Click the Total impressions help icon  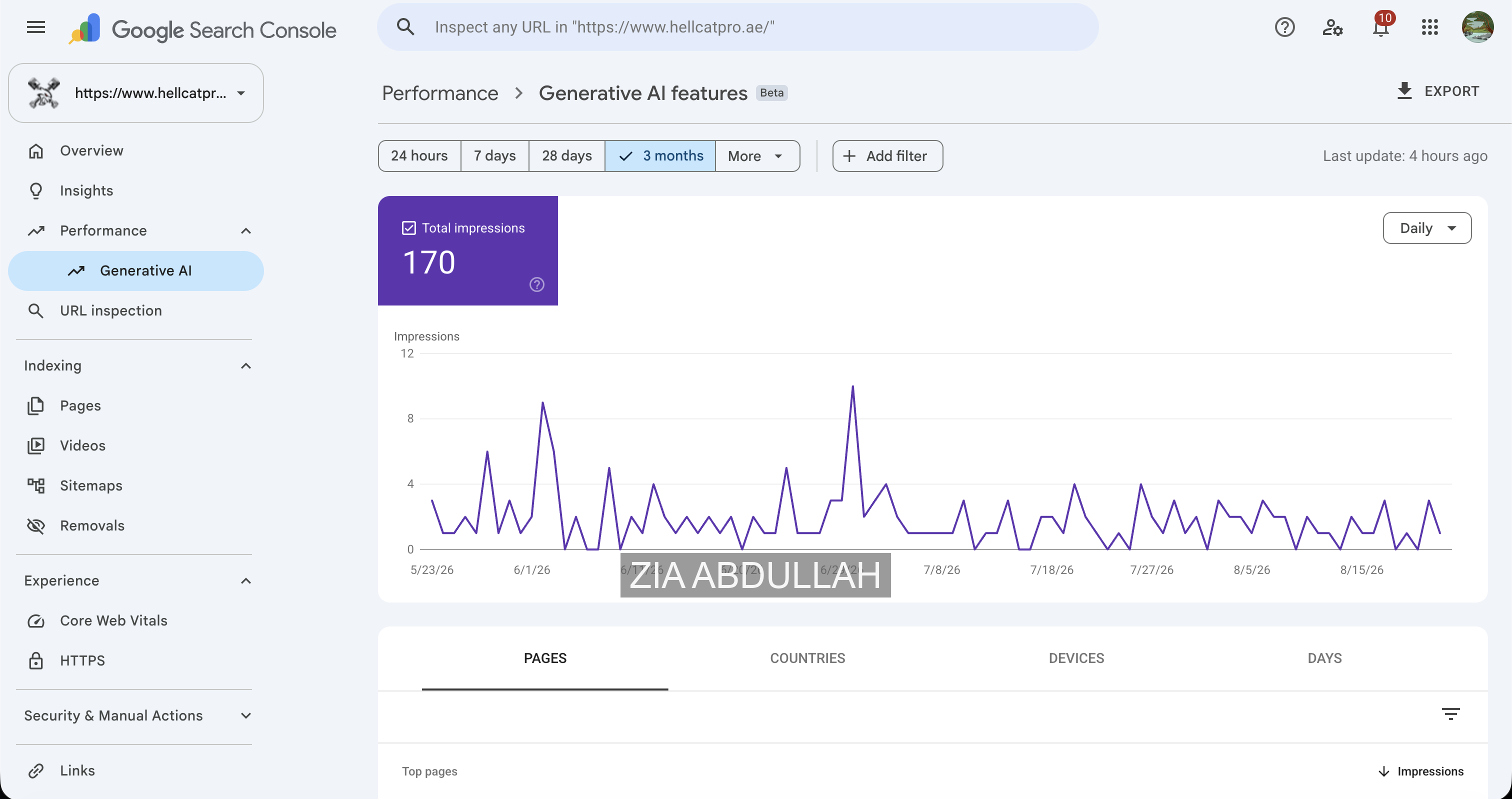(536, 284)
